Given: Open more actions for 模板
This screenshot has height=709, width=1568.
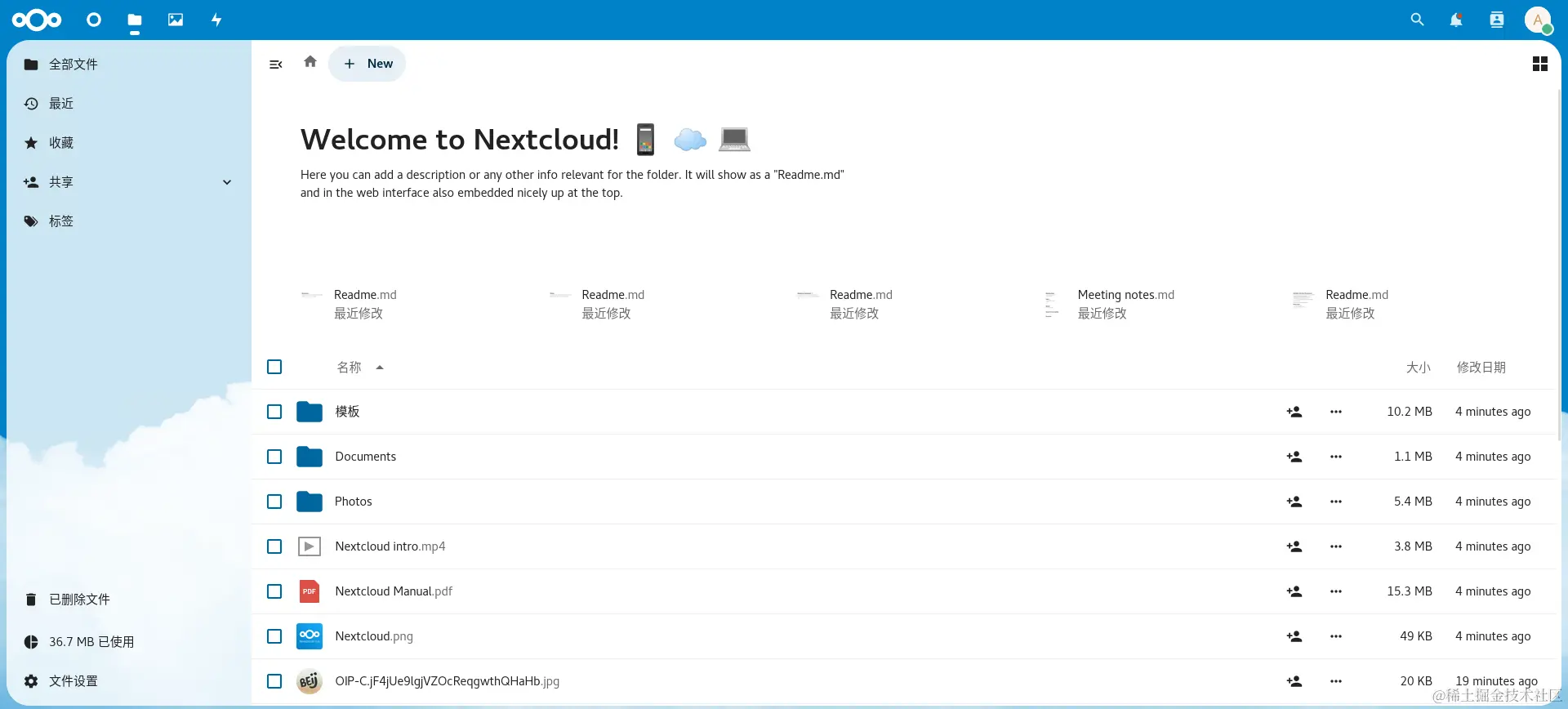Looking at the screenshot, I should [1336, 412].
